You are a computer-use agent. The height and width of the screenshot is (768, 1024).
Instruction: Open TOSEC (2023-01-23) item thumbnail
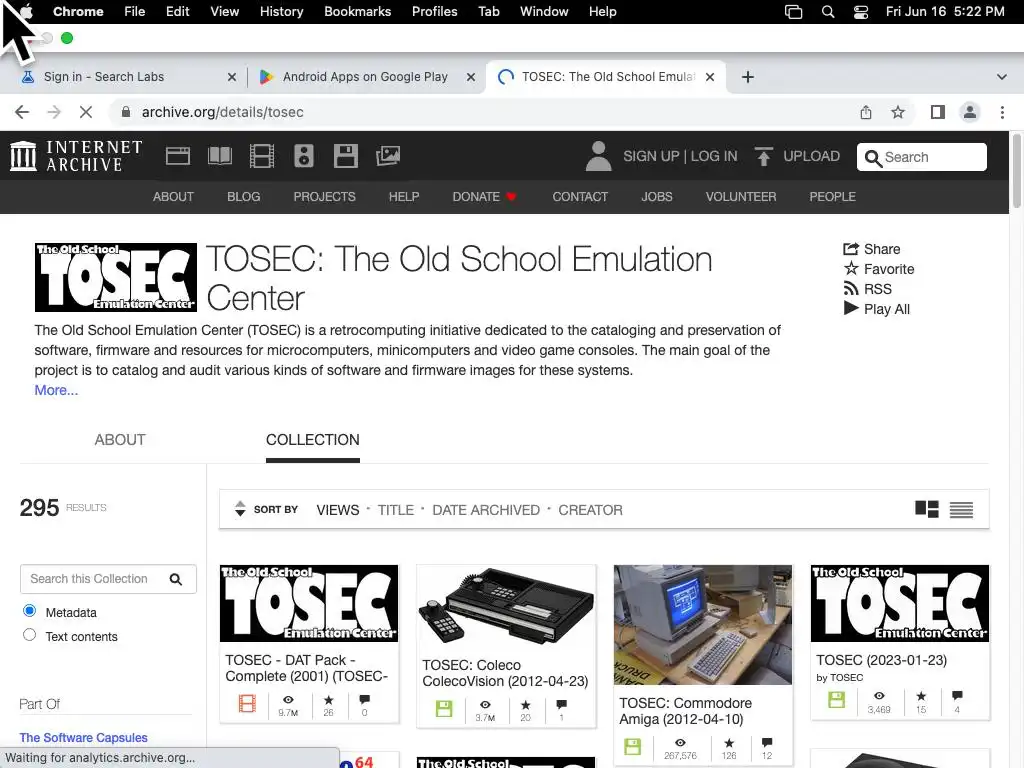click(900, 603)
